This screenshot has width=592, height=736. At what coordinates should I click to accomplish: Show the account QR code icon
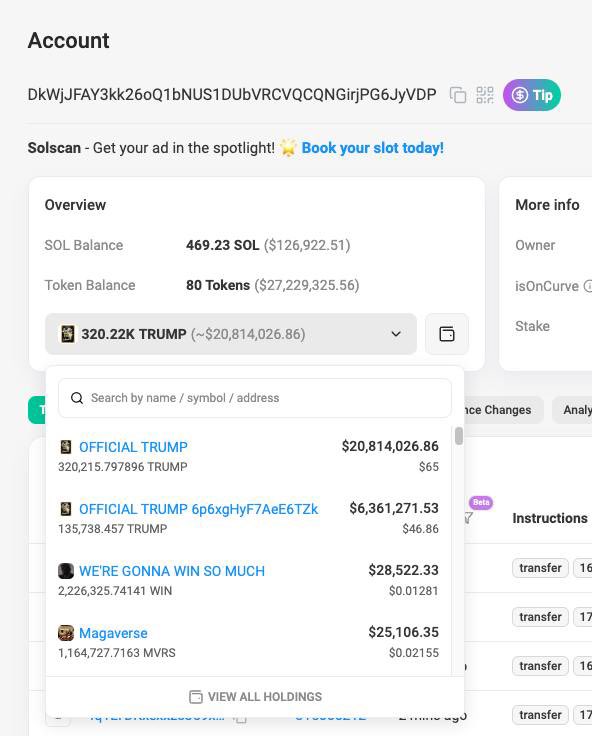click(485, 95)
